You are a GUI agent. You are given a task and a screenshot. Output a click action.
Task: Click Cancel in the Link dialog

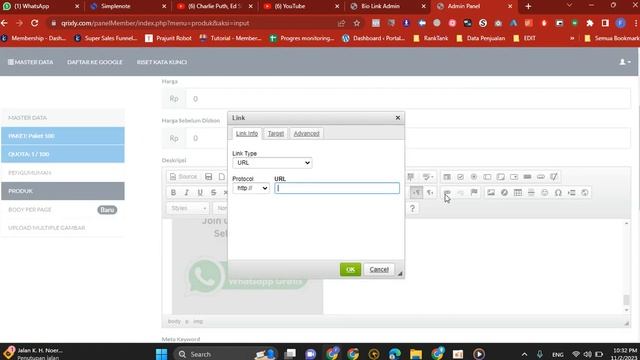(379, 269)
